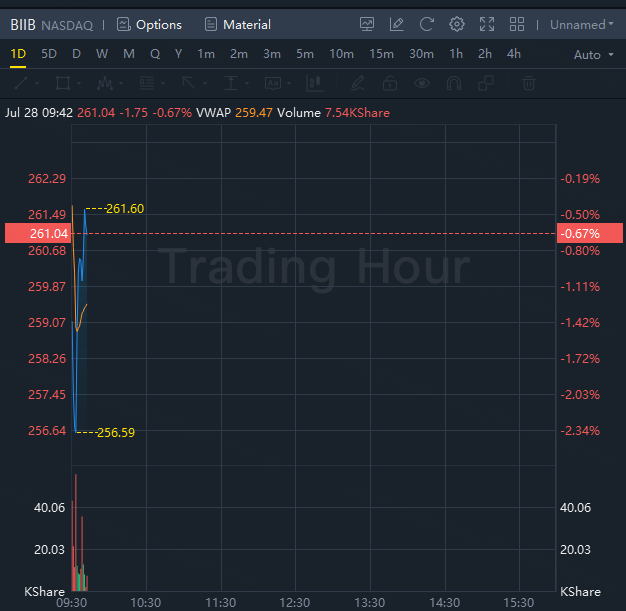
Task: Open chart settings gear icon
Action: click(x=457, y=24)
